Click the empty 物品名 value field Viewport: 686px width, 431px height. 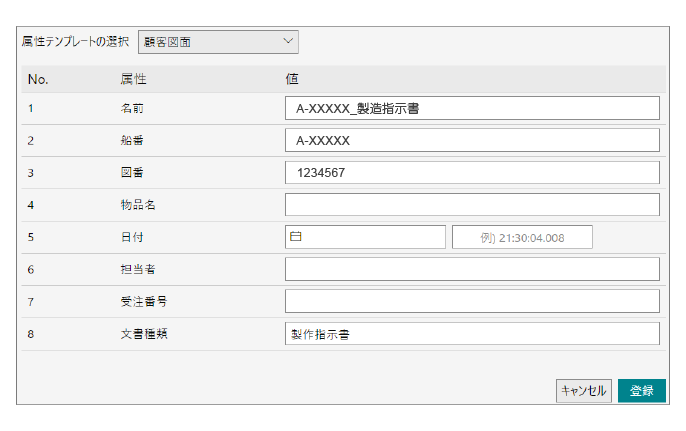[x=472, y=205]
